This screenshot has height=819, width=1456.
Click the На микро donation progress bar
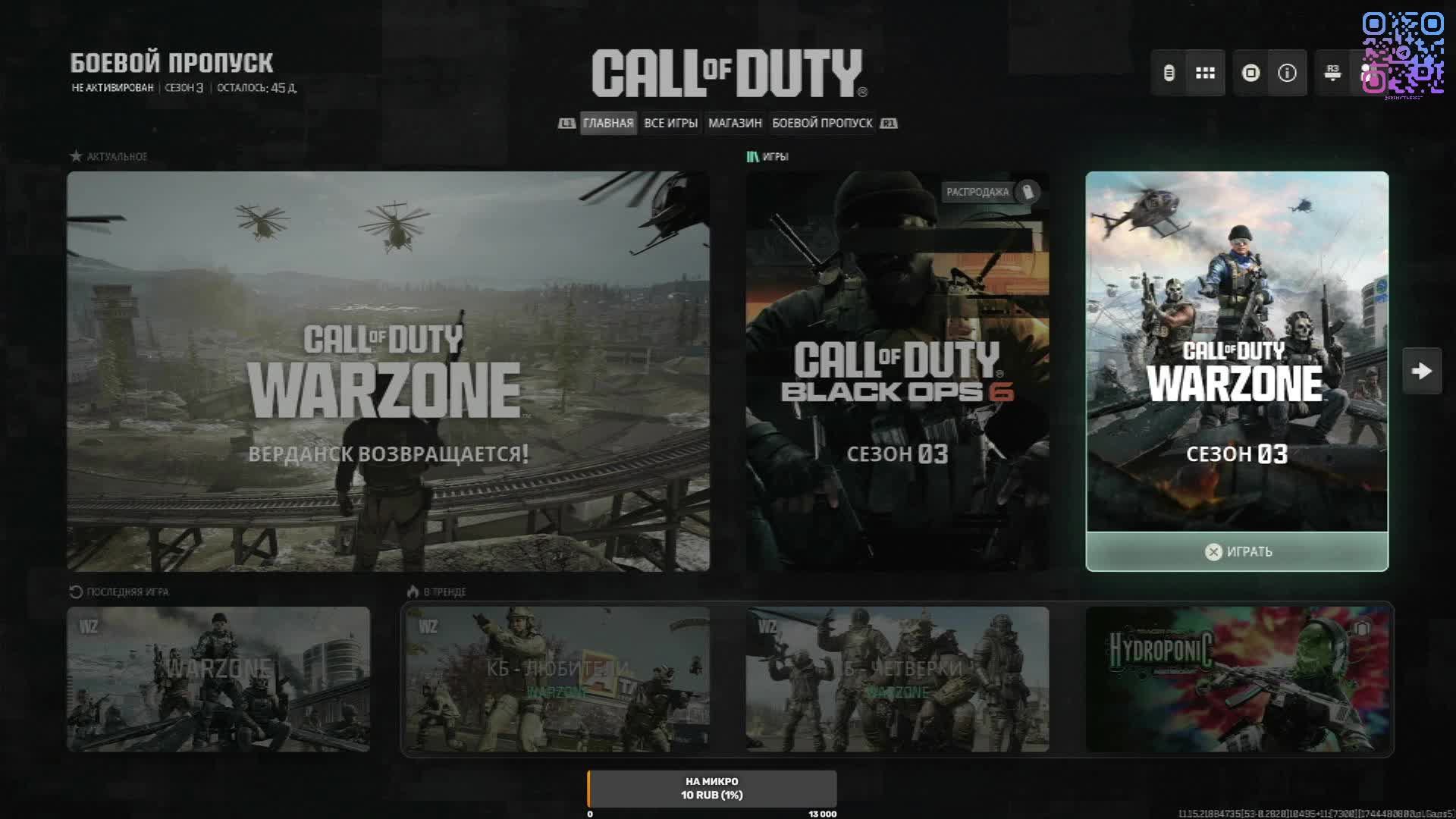(x=711, y=789)
